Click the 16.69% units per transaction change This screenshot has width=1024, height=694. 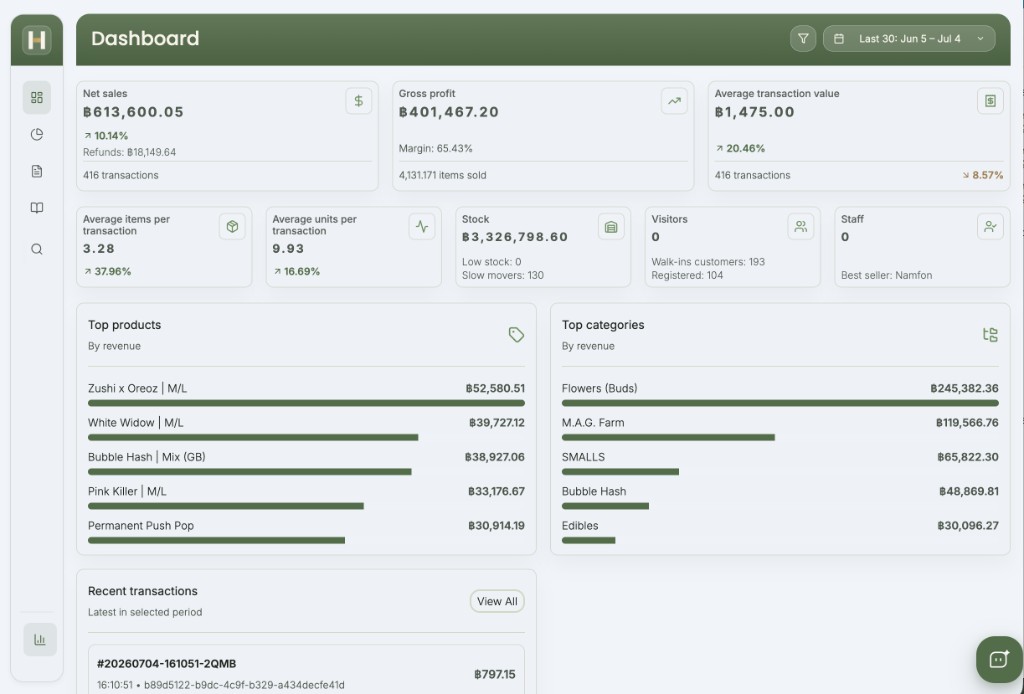296,272
